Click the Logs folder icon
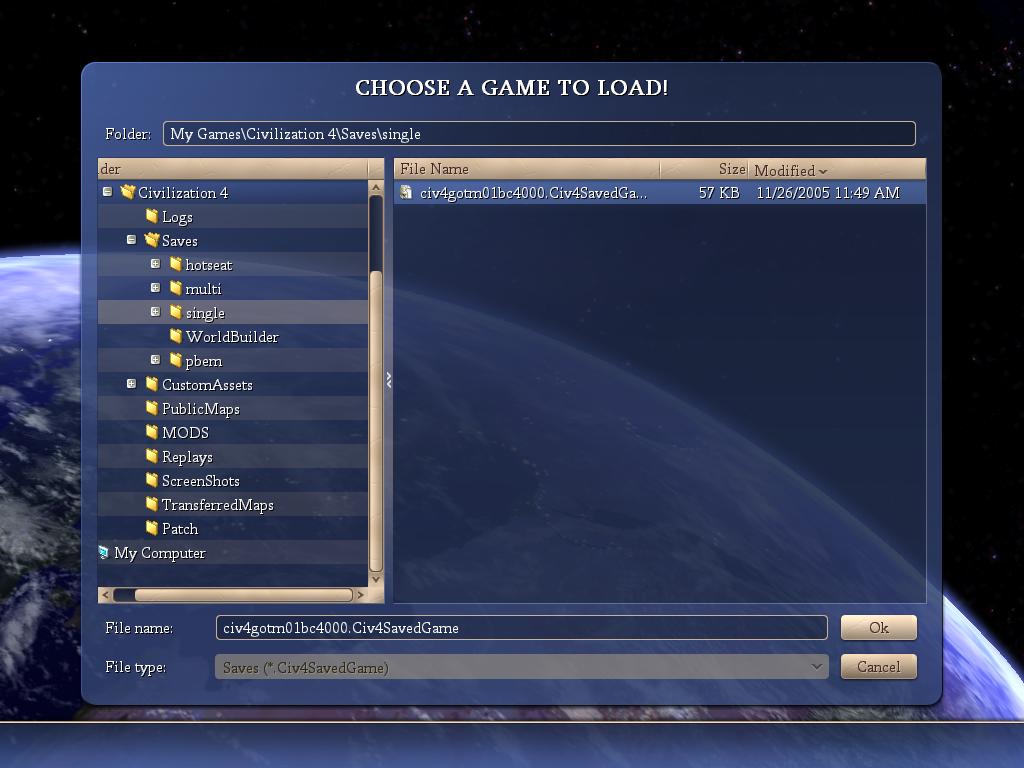 coord(152,216)
